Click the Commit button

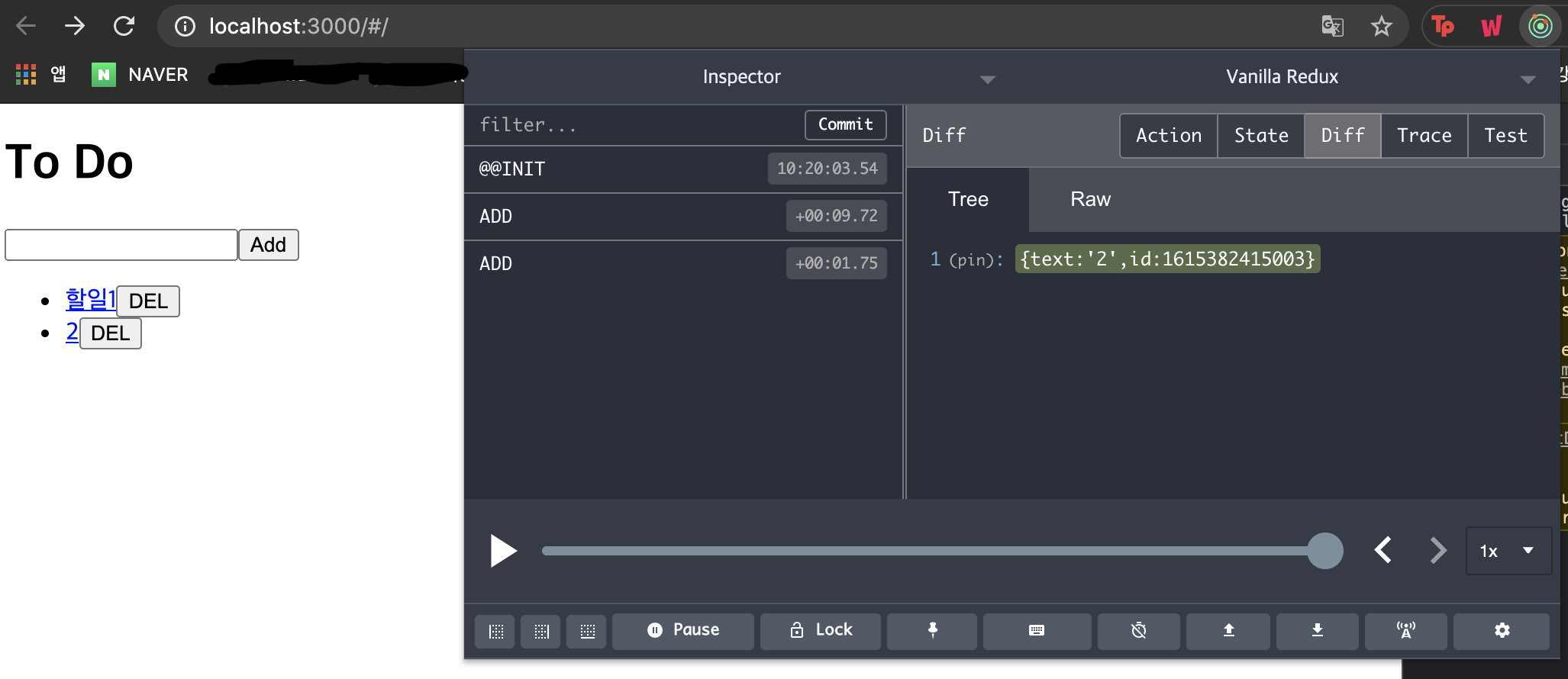coord(846,125)
